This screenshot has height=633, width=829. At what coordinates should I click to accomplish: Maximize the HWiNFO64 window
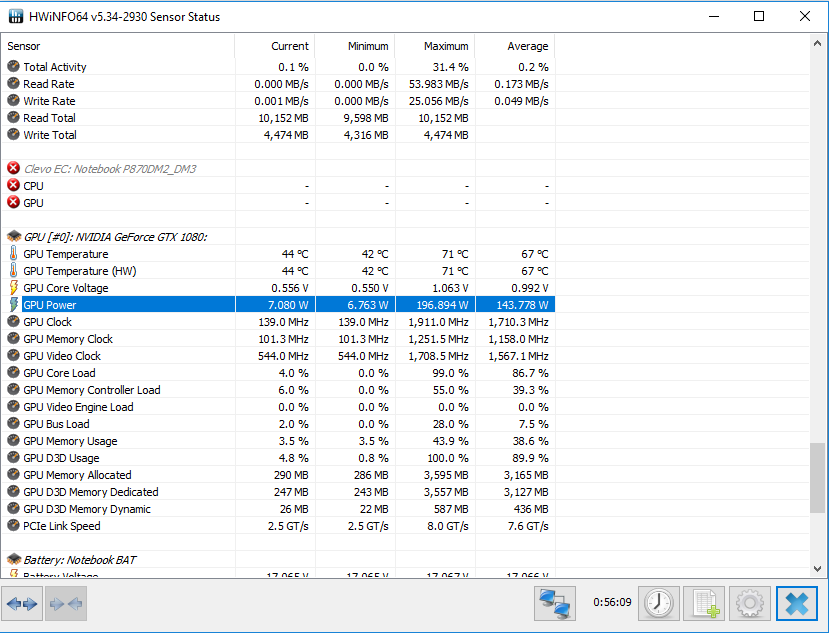[759, 16]
